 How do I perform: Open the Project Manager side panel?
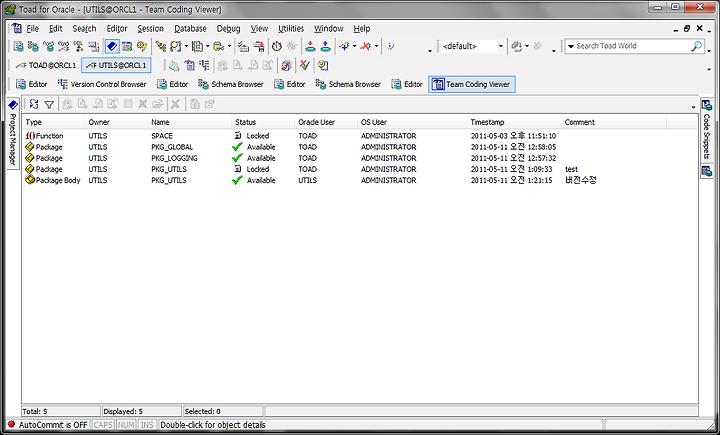(13, 133)
